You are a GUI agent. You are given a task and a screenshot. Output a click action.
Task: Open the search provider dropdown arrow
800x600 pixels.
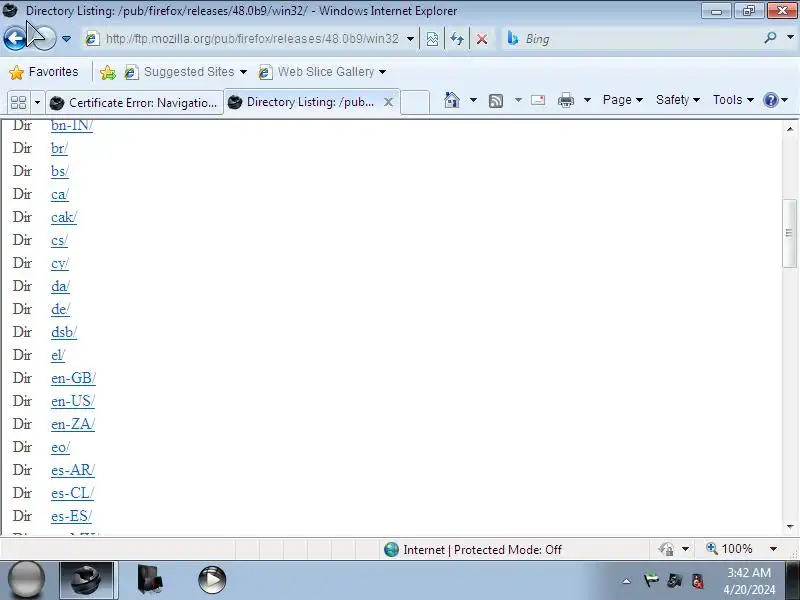tap(790, 37)
